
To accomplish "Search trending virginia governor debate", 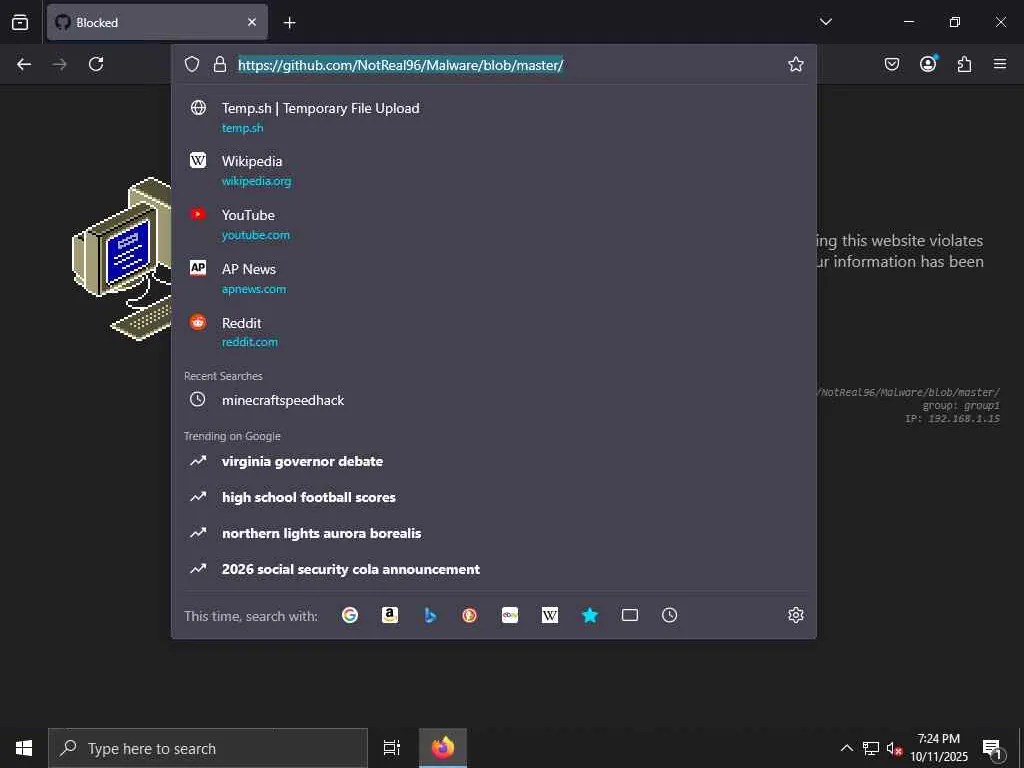I will 494,461.
